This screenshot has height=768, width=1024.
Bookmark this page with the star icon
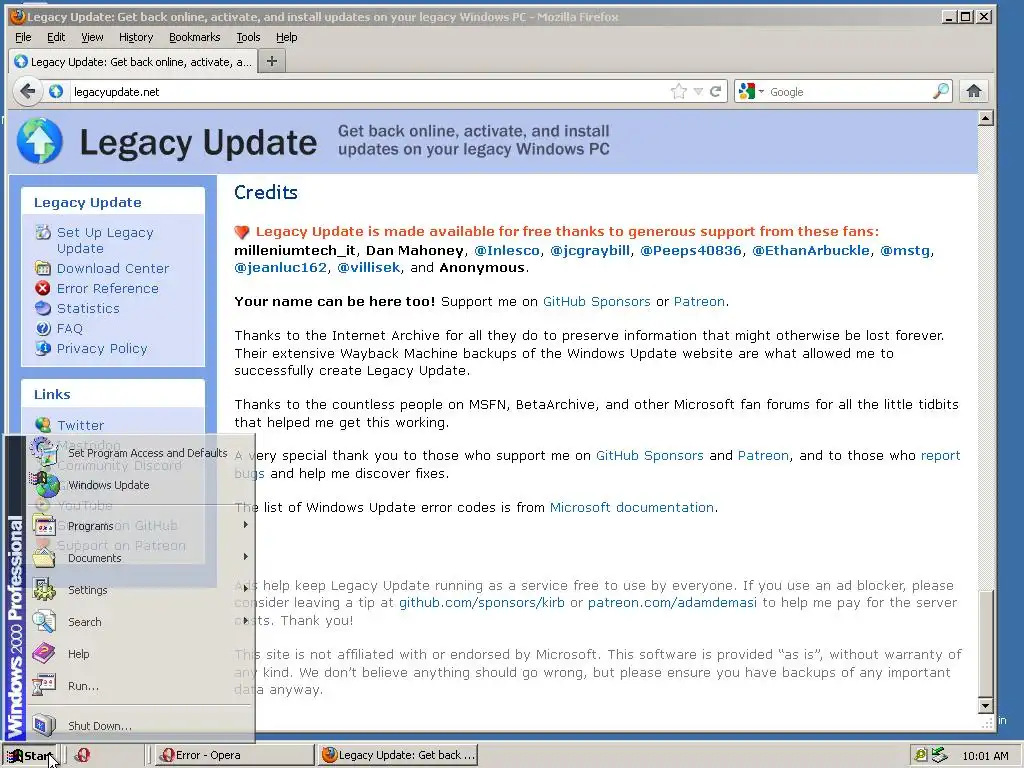point(679,91)
